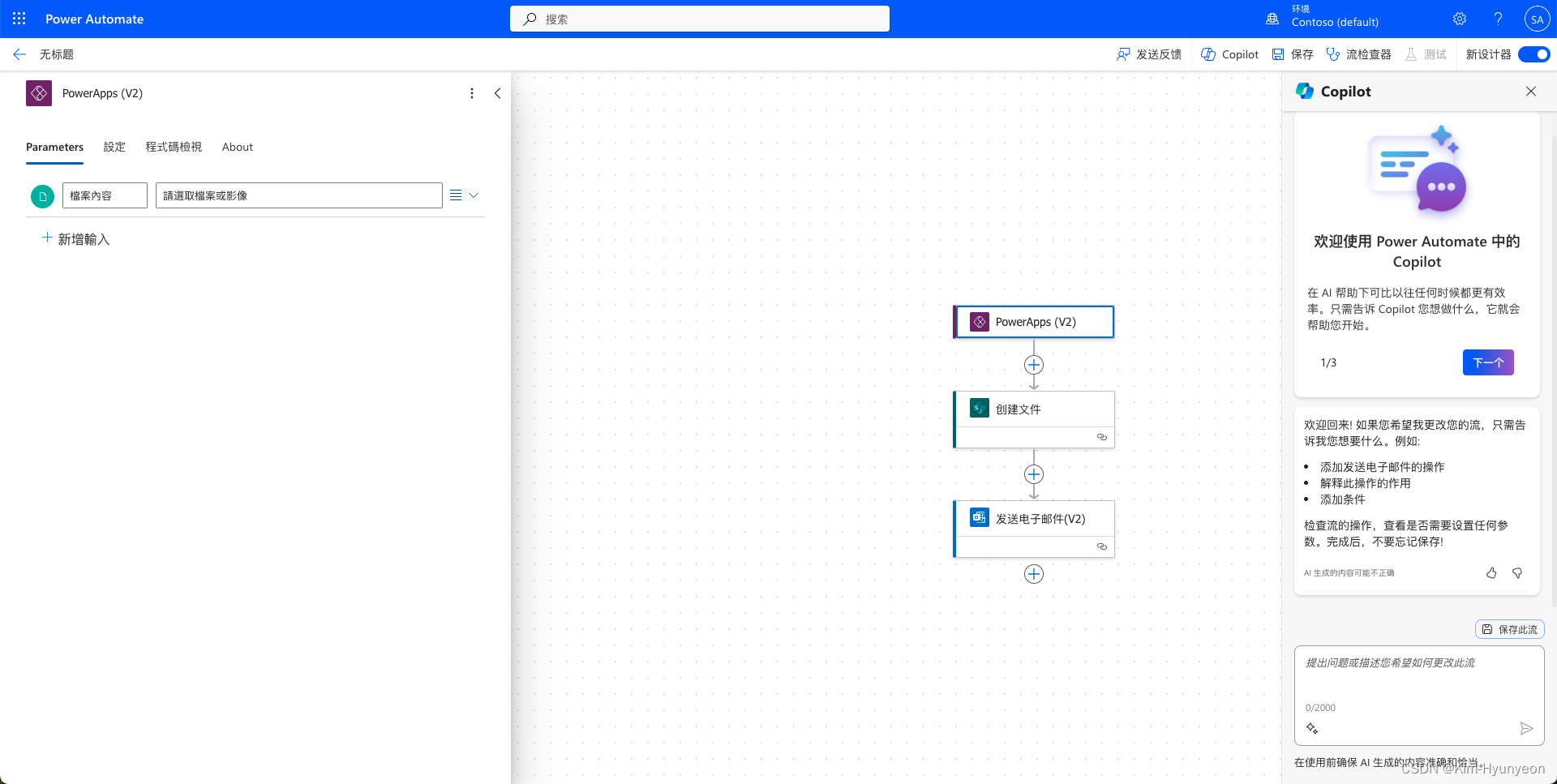Click the green file input type icon
Image resolution: width=1557 pixels, height=784 pixels.
[42, 195]
